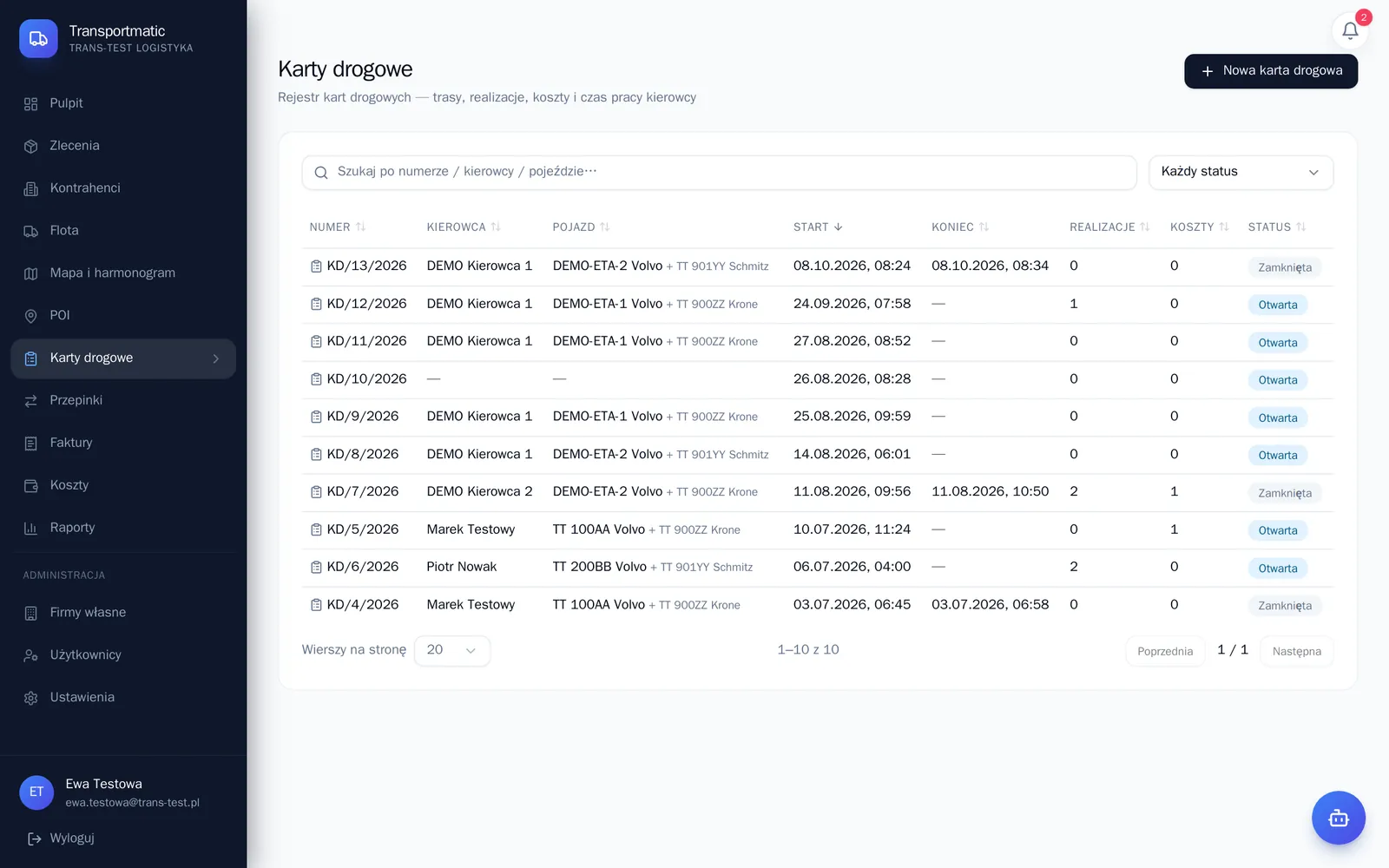
Task: Create a Nowa karta drogowa
Action: 1271,71
